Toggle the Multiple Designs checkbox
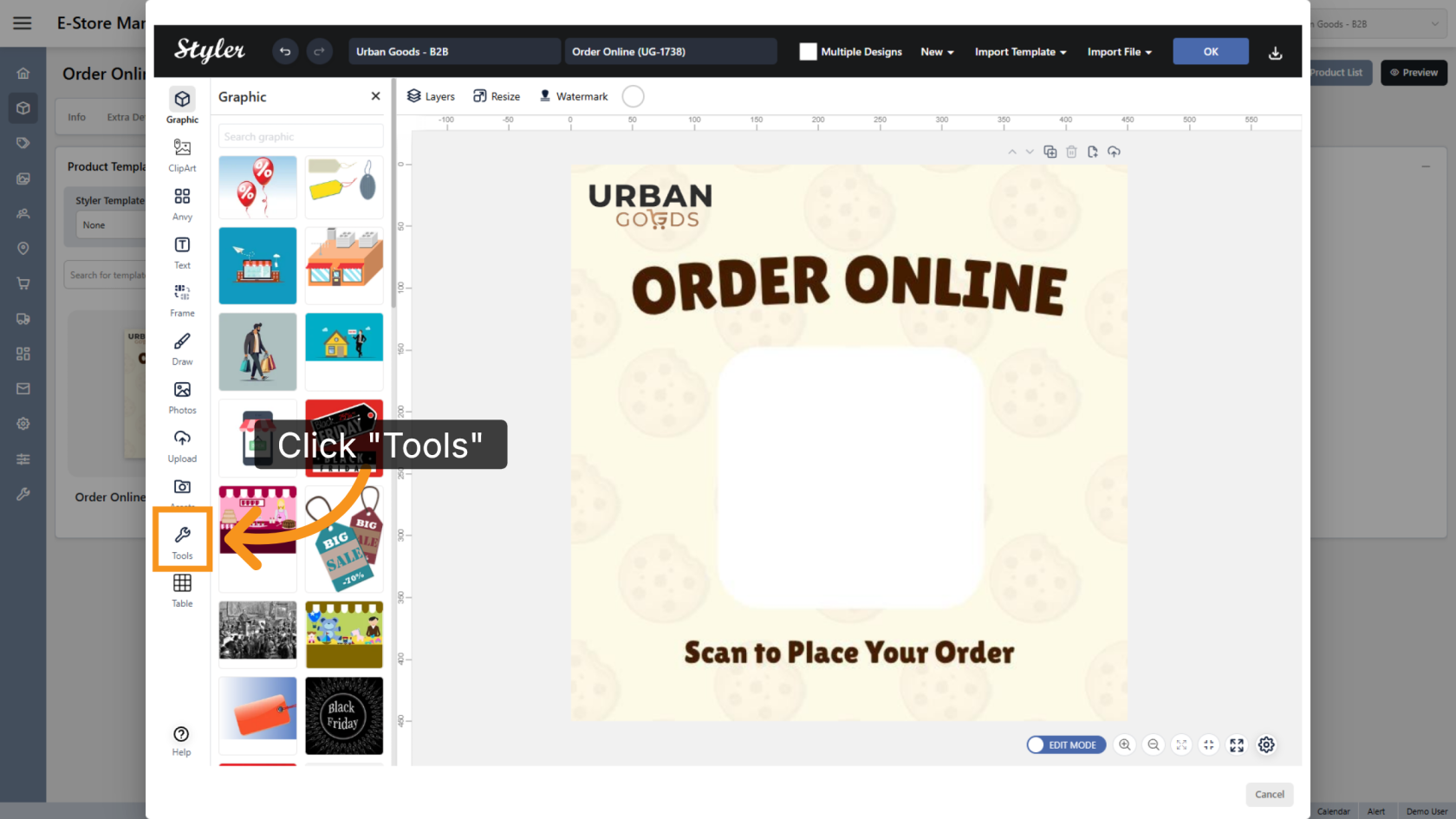 [x=808, y=52]
